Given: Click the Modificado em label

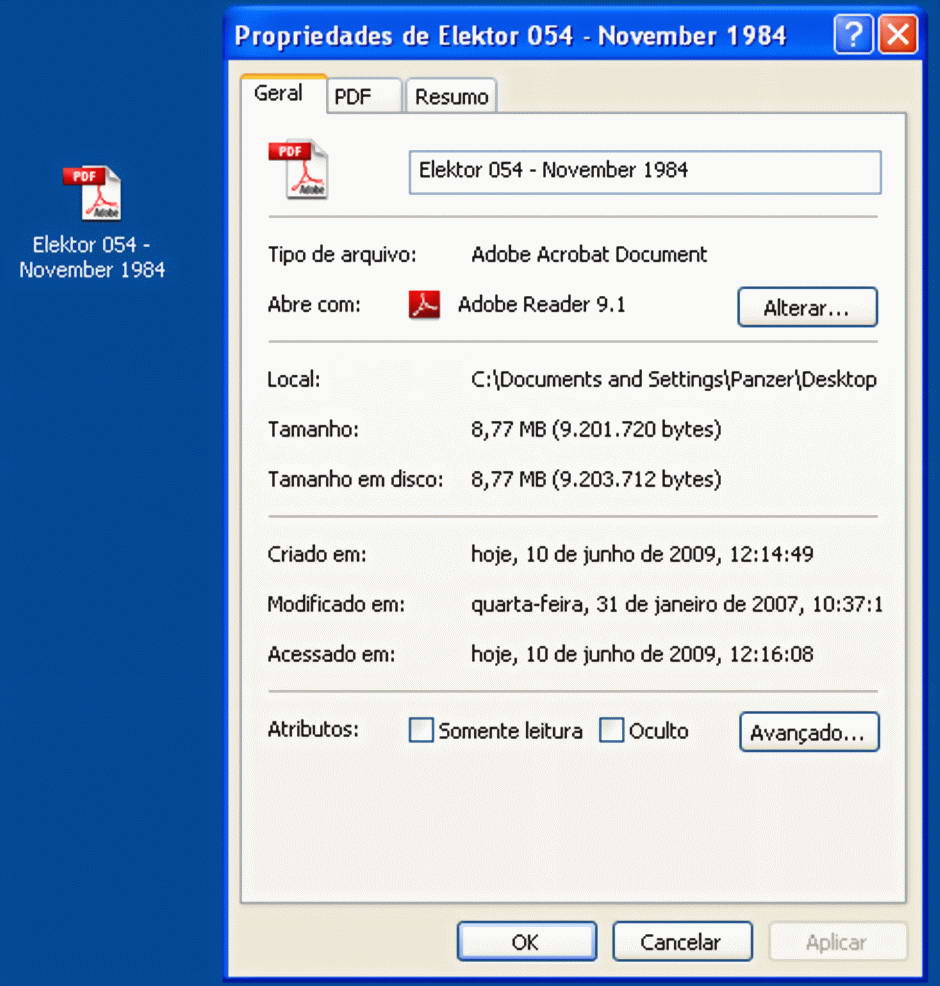Looking at the screenshot, I should coord(336,604).
